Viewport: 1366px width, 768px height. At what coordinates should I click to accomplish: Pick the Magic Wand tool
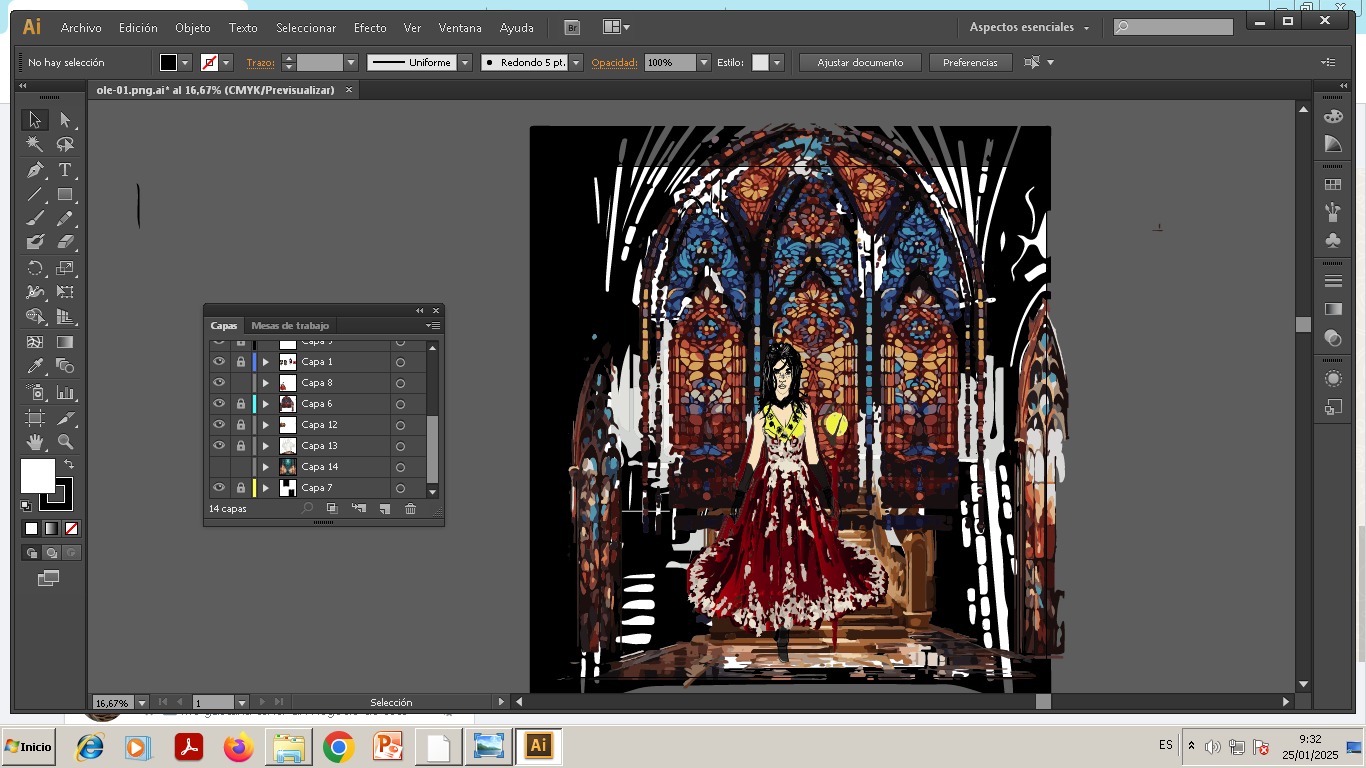tap(35, 145)
